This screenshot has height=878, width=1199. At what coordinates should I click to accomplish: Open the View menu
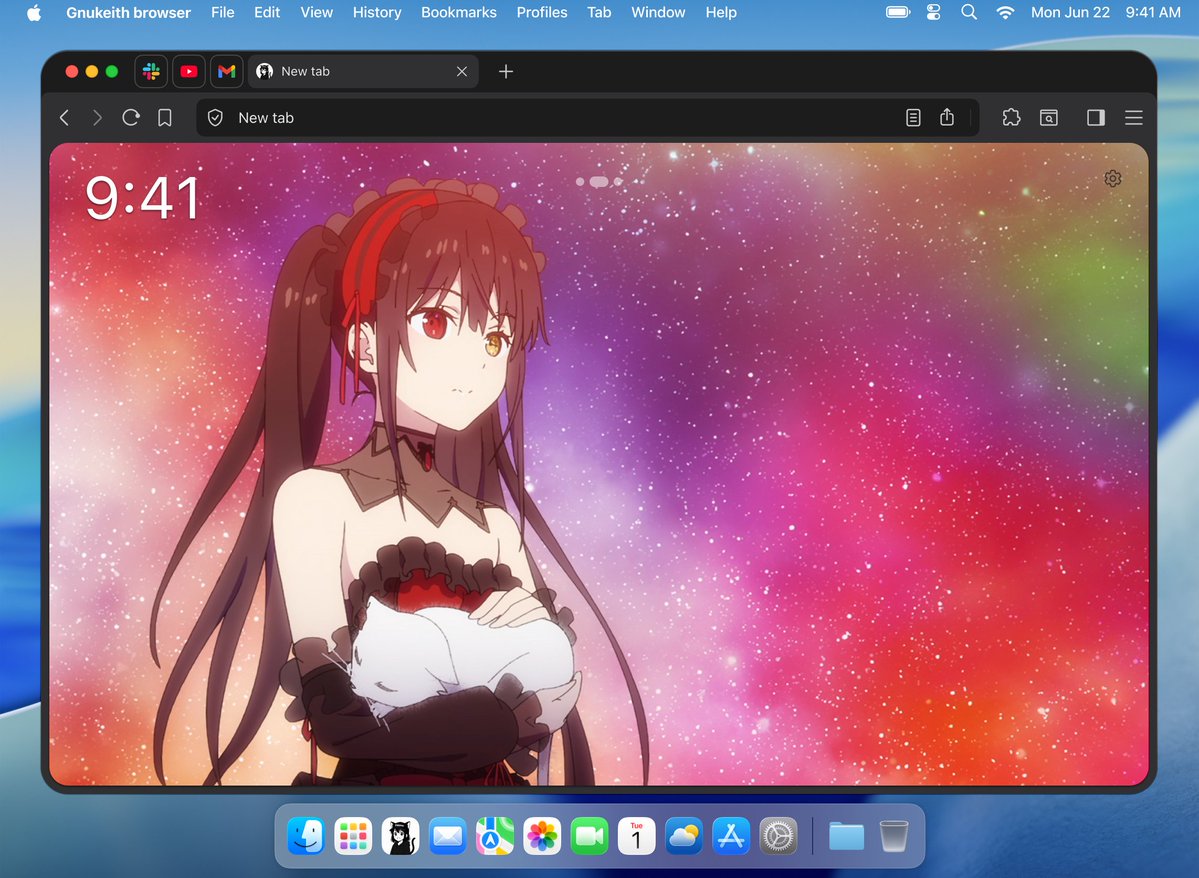point(317,12)
